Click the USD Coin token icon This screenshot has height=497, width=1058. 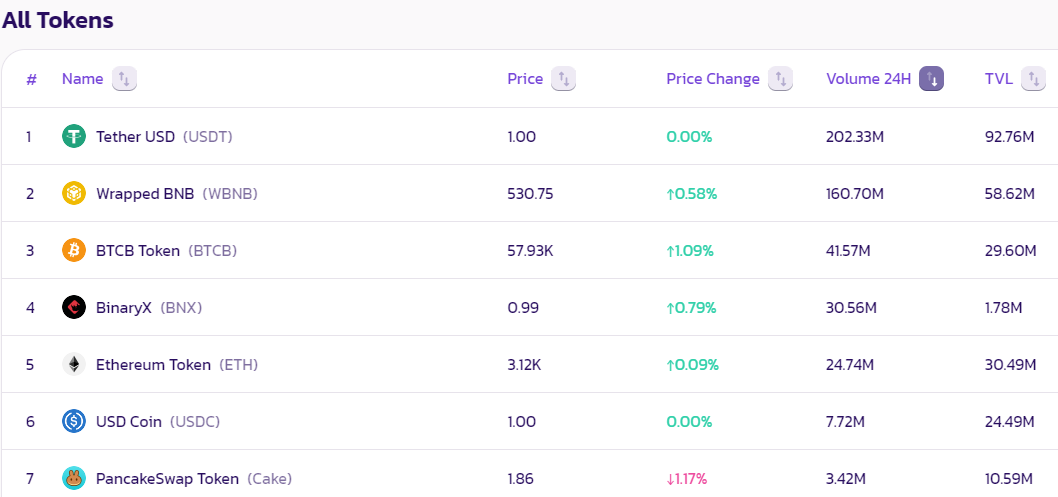[74, 421]
